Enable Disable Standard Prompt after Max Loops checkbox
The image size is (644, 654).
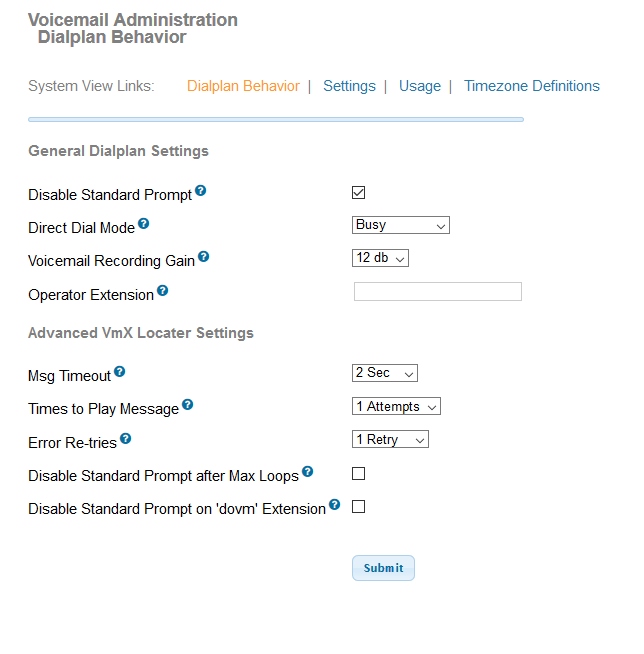358,474
